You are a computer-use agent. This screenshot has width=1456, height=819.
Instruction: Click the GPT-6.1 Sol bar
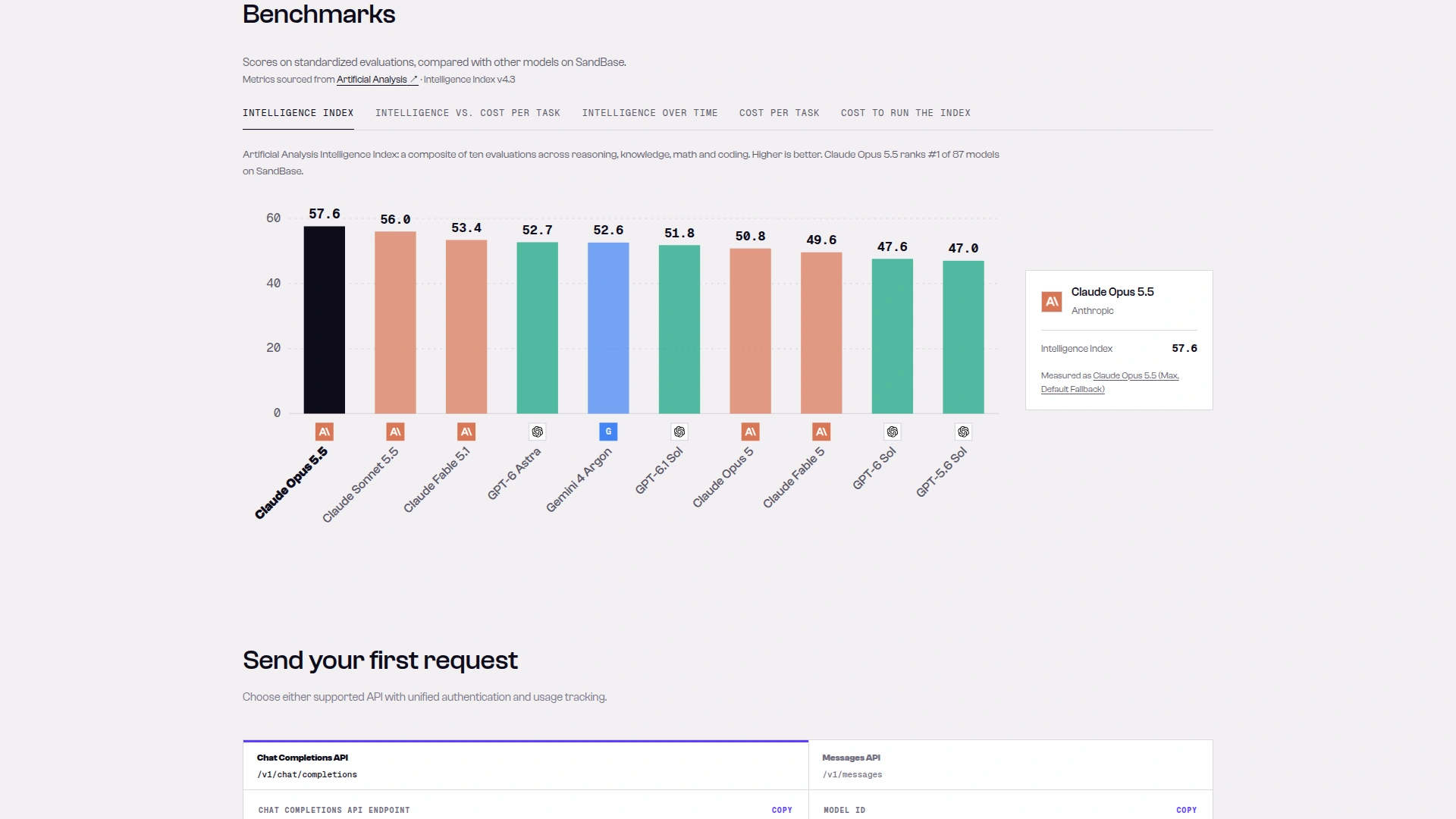[x=679, y=329]
